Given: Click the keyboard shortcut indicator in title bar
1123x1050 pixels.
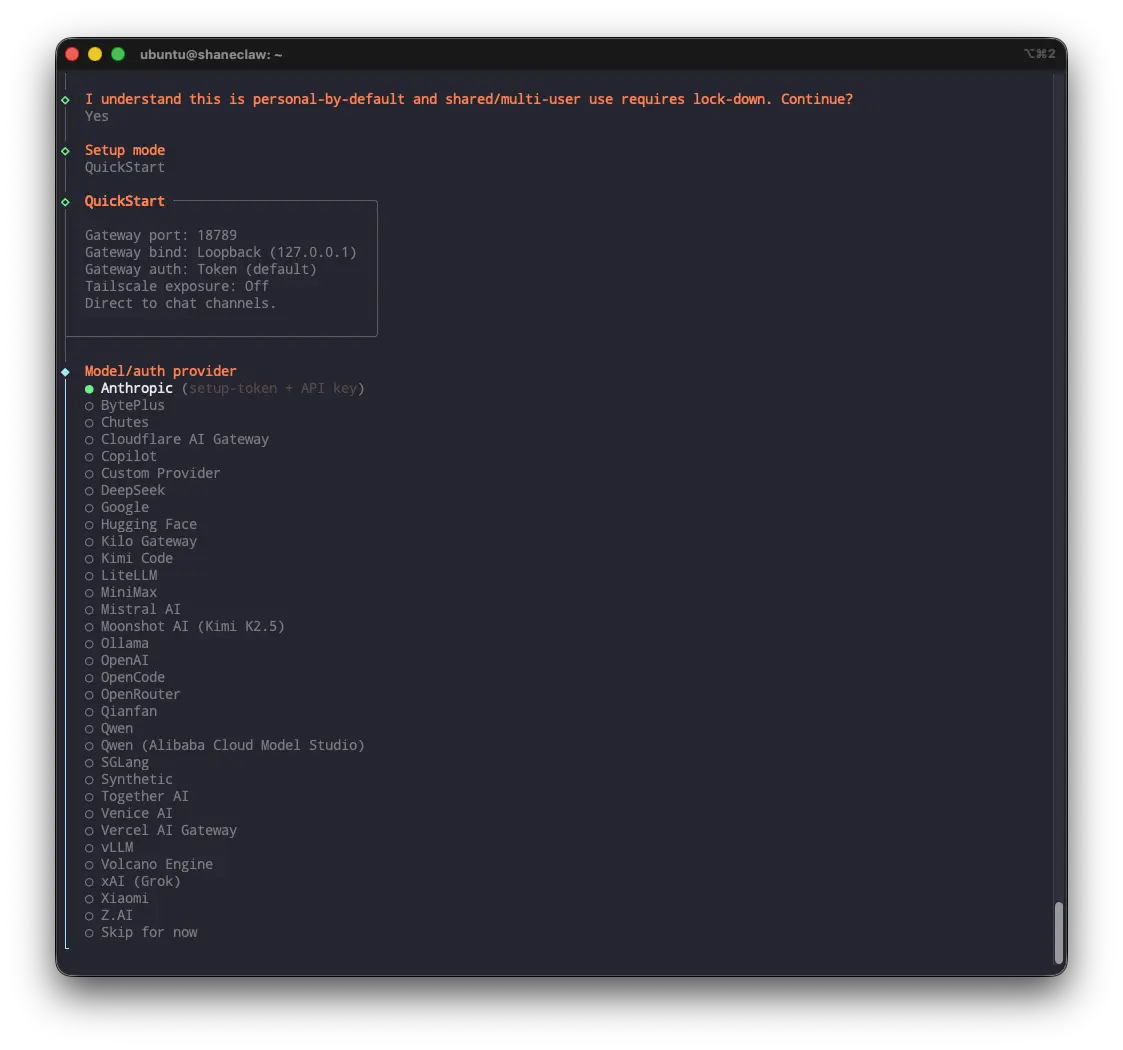Looking at the screenshot, I should click(x=1039, y=54).
